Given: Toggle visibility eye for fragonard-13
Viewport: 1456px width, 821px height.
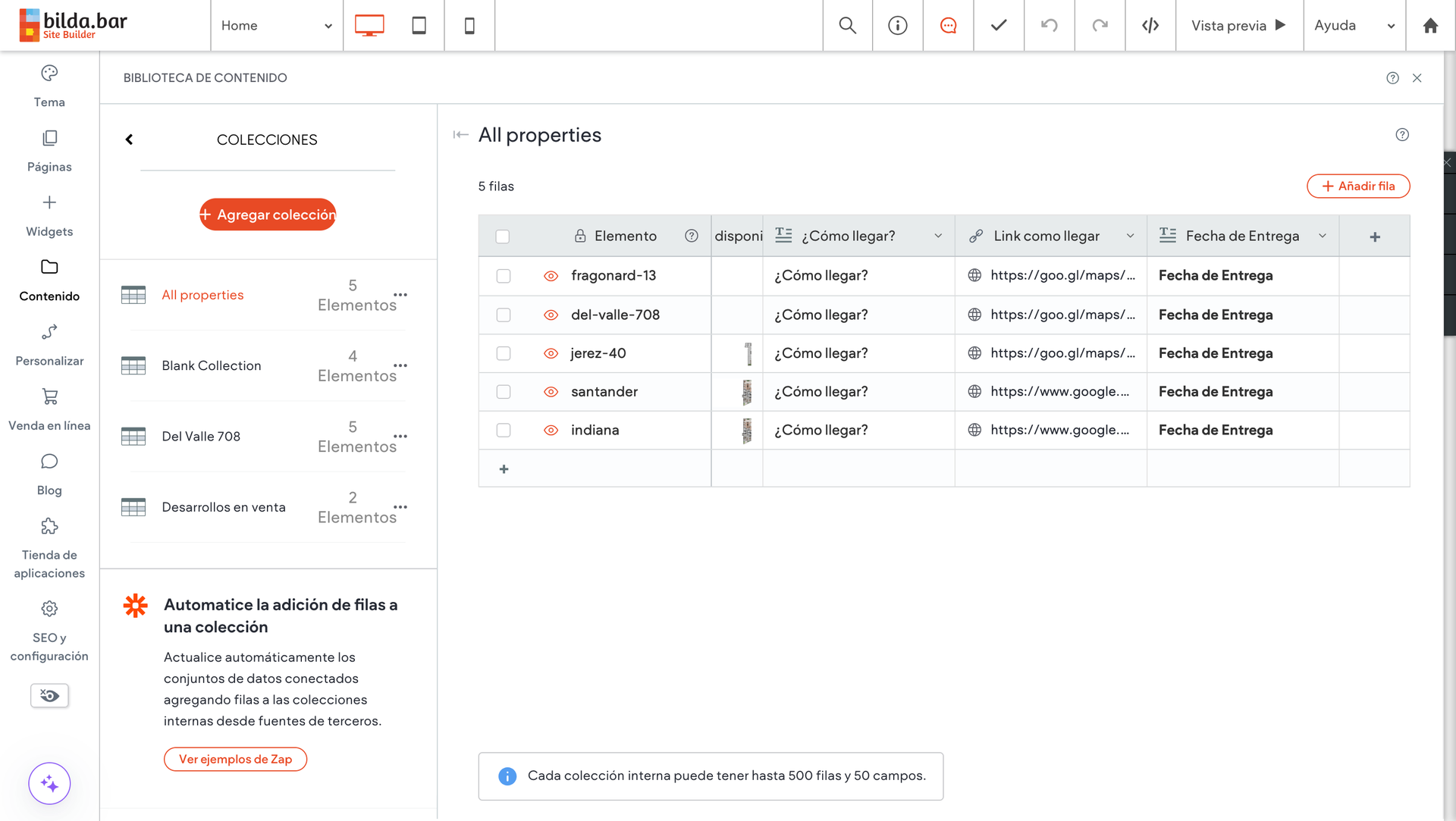Looking at the screenshot, I should click(x=551, y=276).
